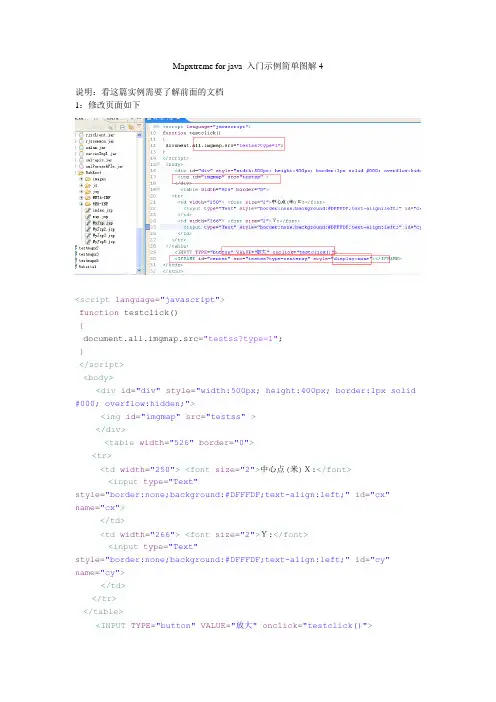The height and width of the screenshot is (702, 496).
Task: Click the images folder icon in the tree
Action: 88,179
